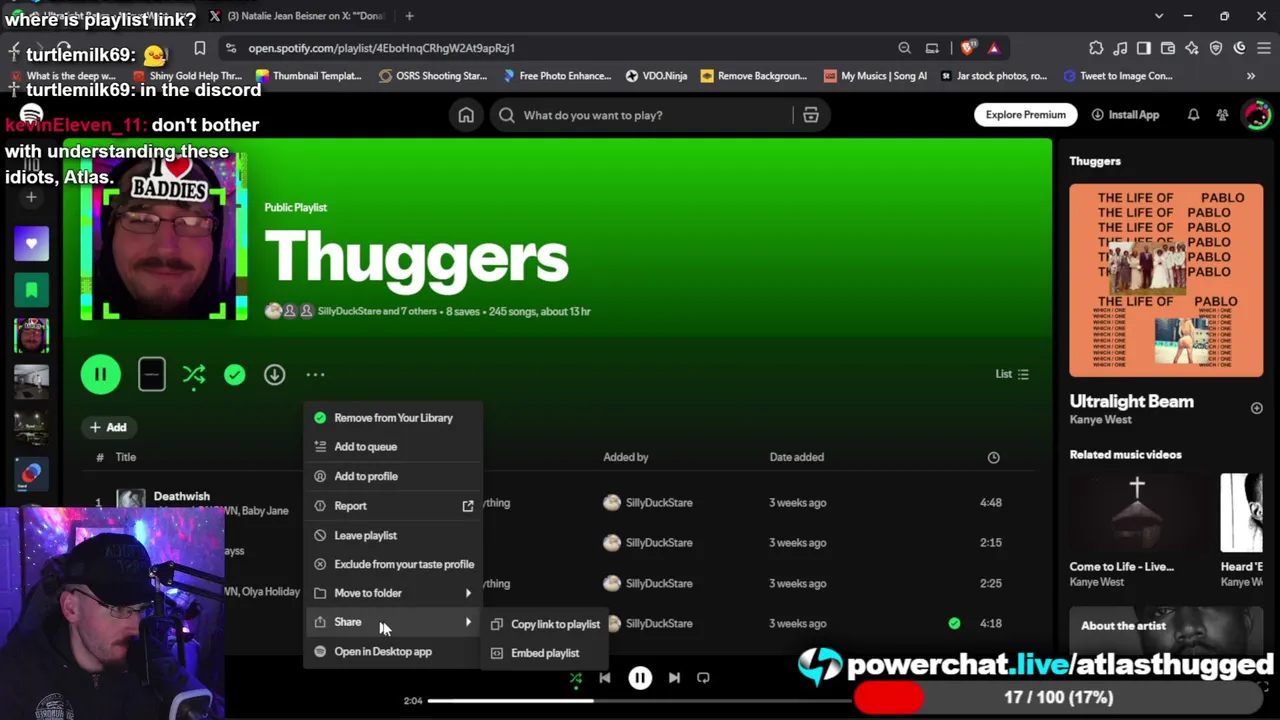Screen dimensions: 1280x720
Task: Pause the Thuggers playlist with the green button
Action: point(101,375)
